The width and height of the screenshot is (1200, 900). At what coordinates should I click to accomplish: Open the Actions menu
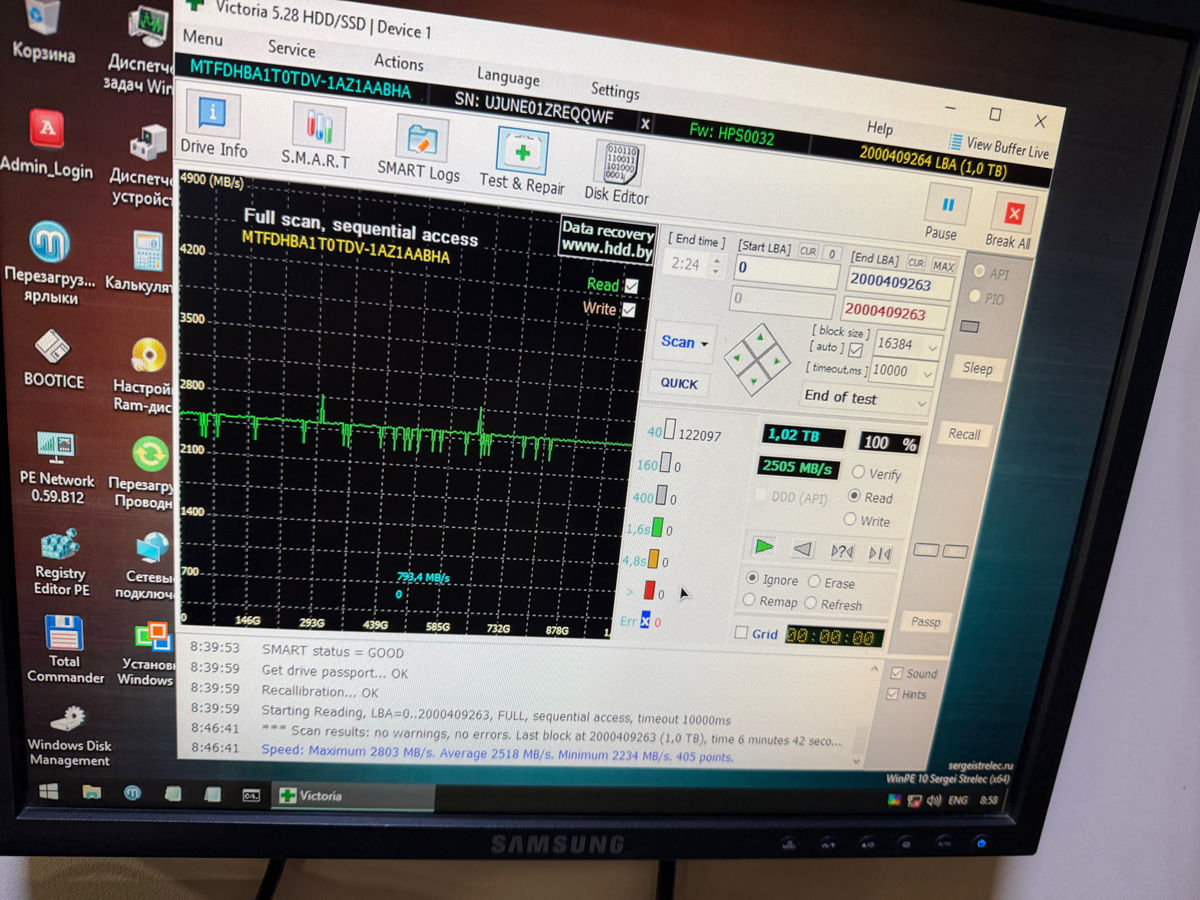398,62
